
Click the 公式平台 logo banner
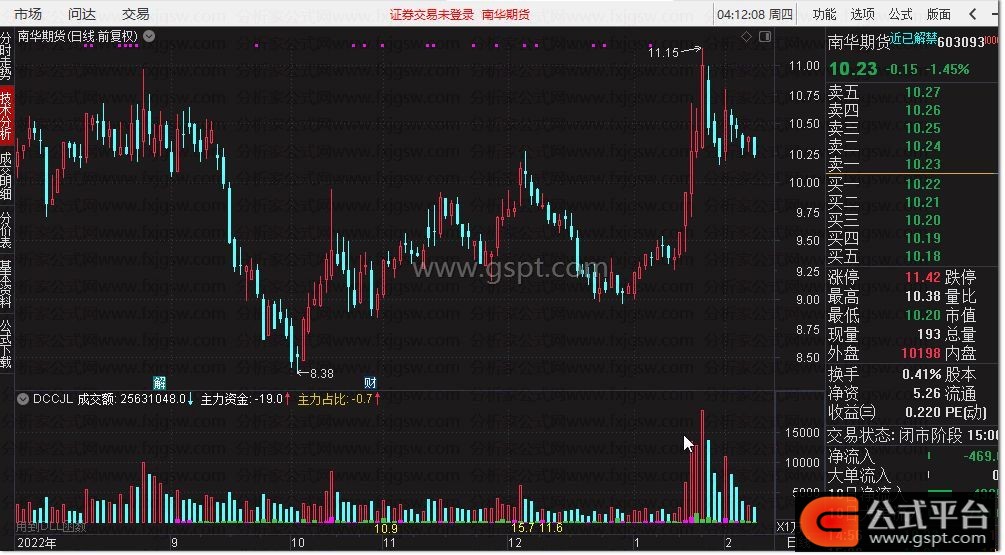(x=898, y=520)
